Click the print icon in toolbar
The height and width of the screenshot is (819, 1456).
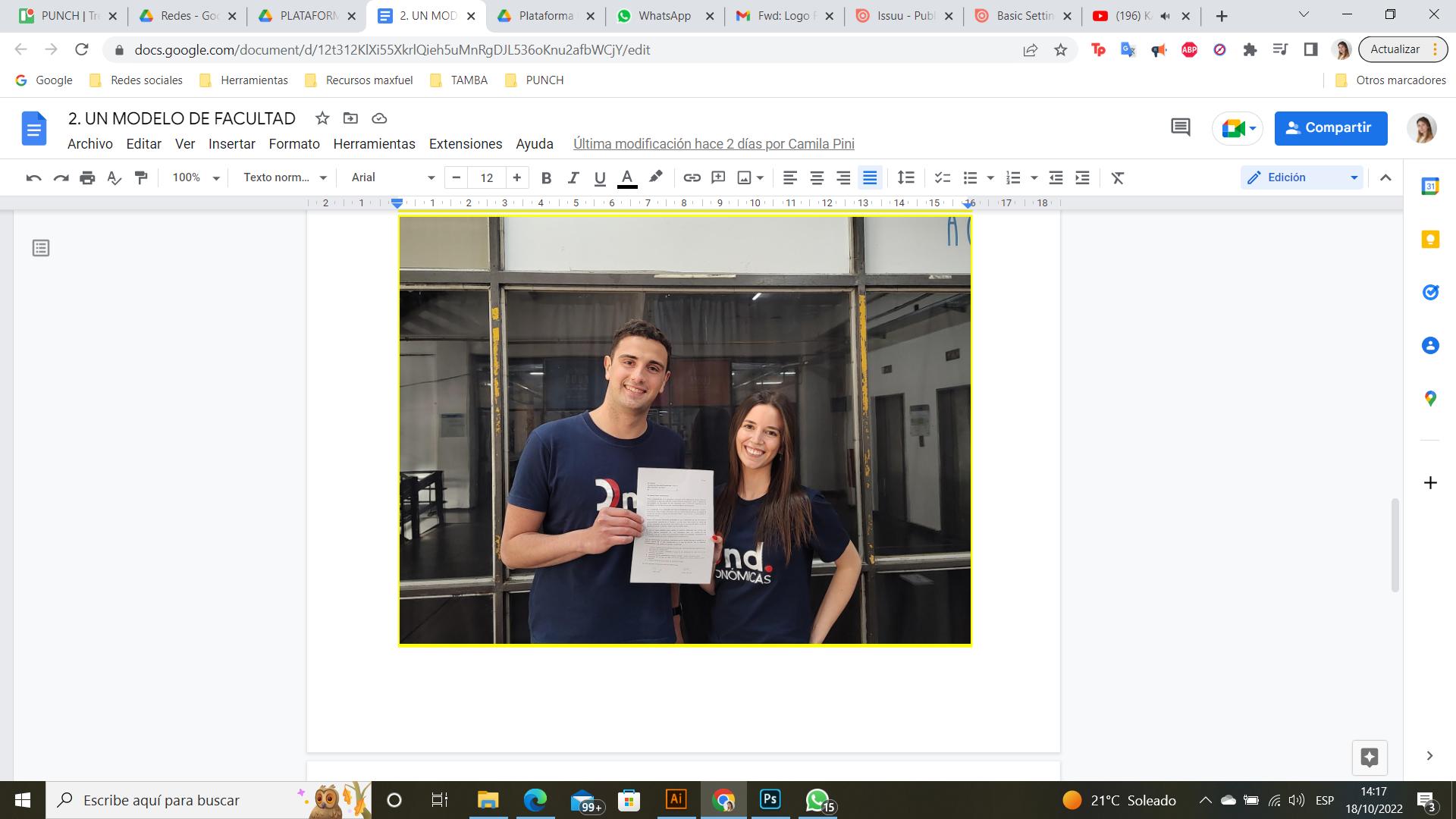click(x=87, y=177)
